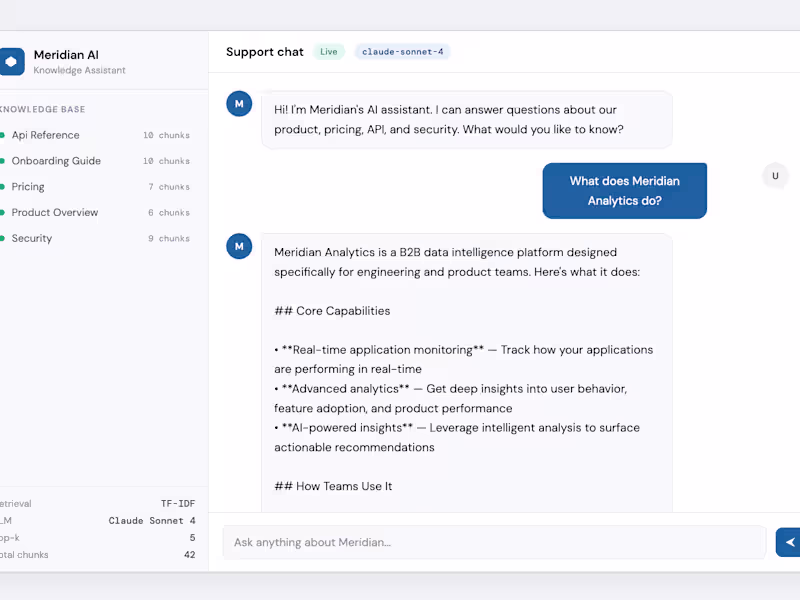Click the assistant avatar on the Core Capabilities reply
Screen dimensions: 800x600
tap(239, 246)
